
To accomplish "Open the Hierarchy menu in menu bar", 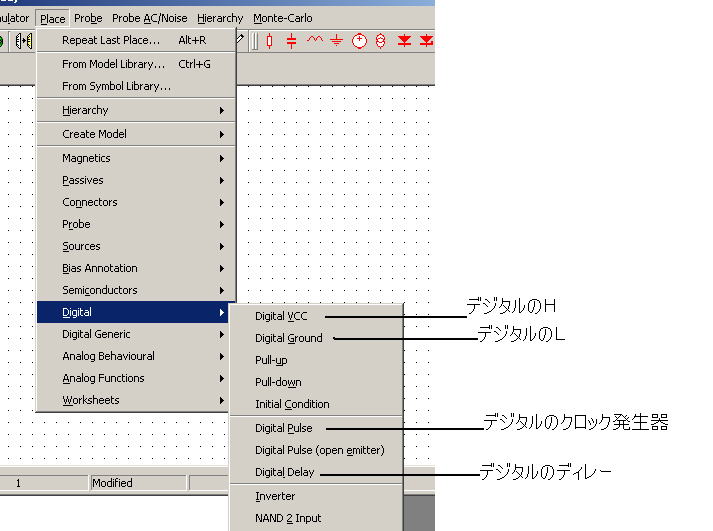I will [x=220, y=18].
